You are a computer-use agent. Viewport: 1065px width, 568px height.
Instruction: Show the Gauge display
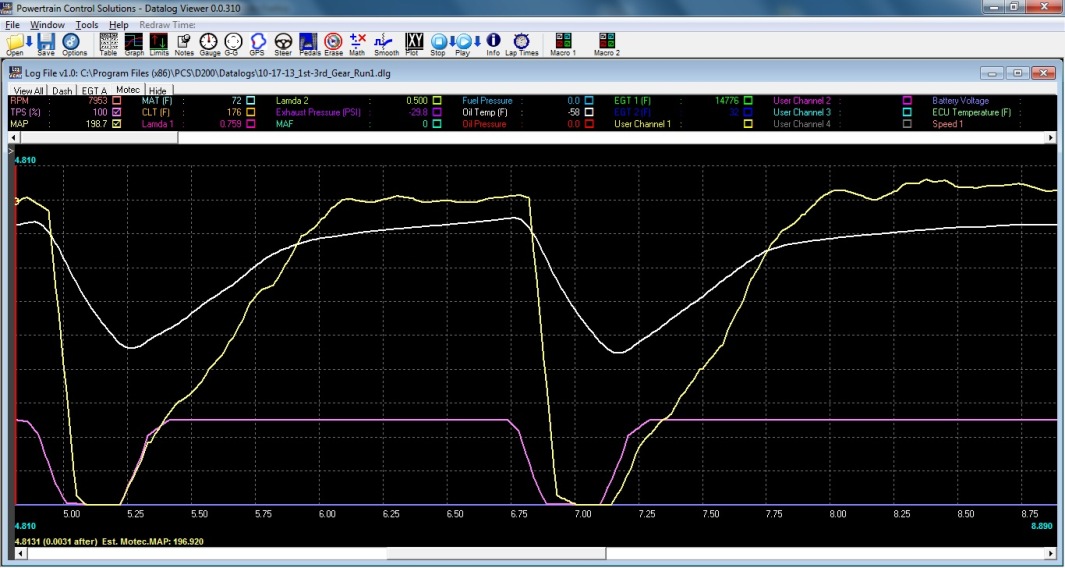[x=209, y=44]
